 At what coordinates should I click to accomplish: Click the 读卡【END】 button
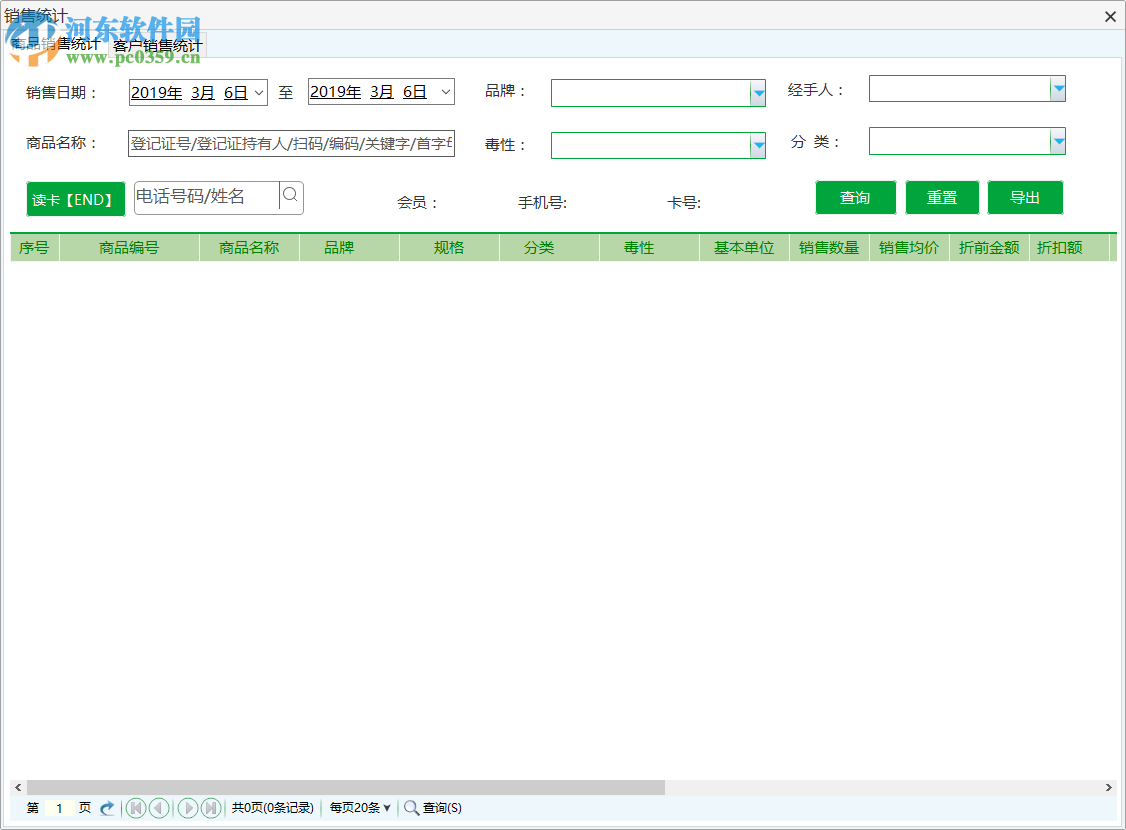point(75,199)
